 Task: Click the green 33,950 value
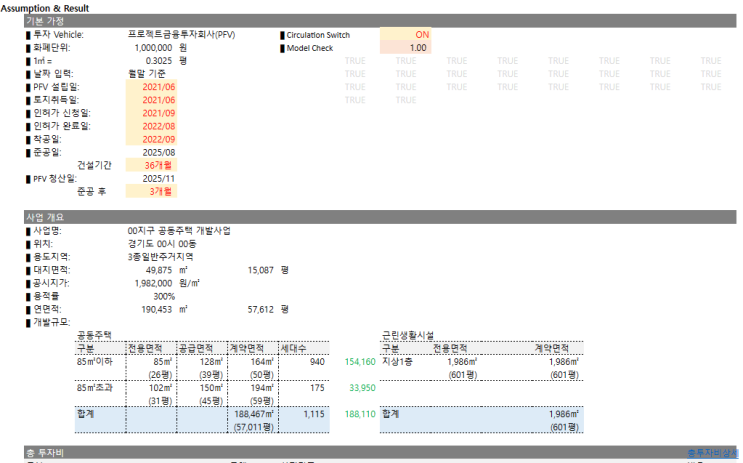(x=362, y=388)
